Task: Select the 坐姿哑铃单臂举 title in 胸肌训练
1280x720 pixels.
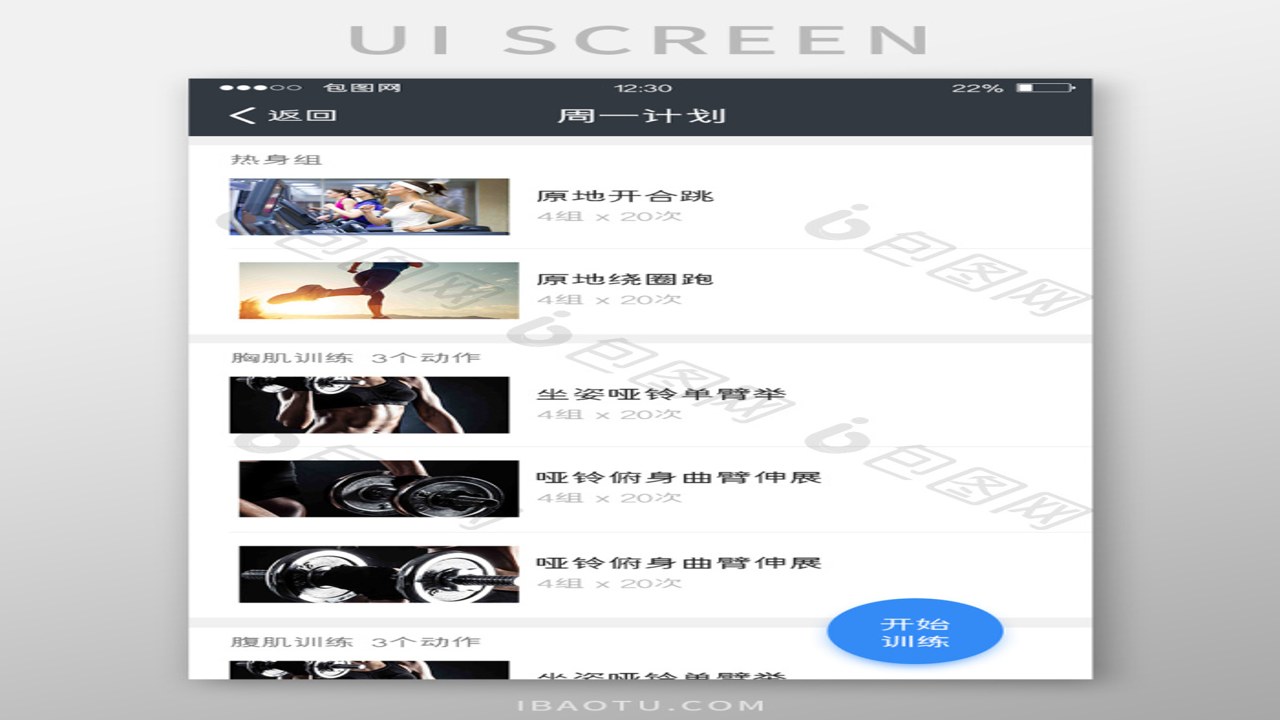Action: coord(661,395)
